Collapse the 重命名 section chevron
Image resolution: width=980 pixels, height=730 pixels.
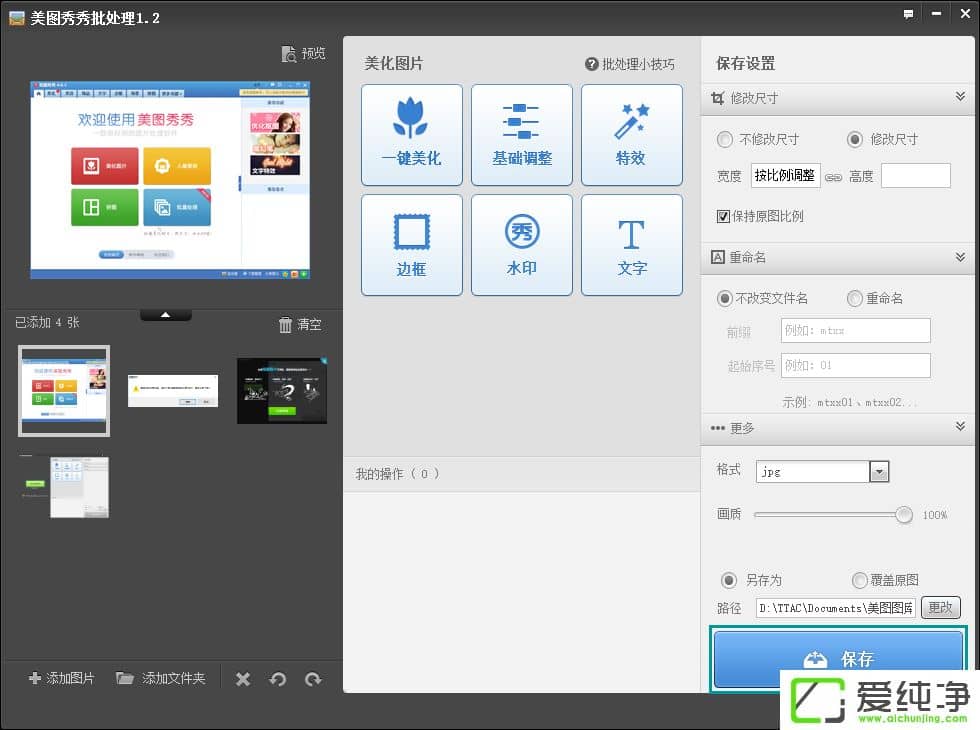click(x=960, y=257)
